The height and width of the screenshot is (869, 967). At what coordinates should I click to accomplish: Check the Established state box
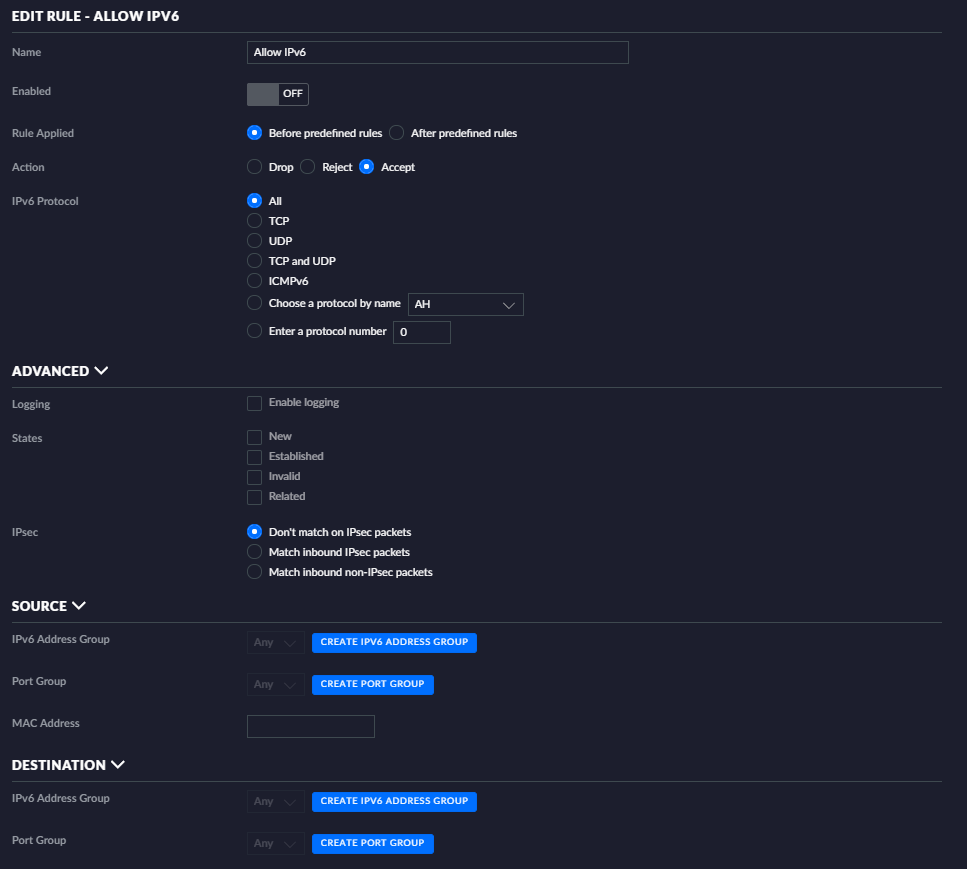pyautogui.click(x=254, y=457)
